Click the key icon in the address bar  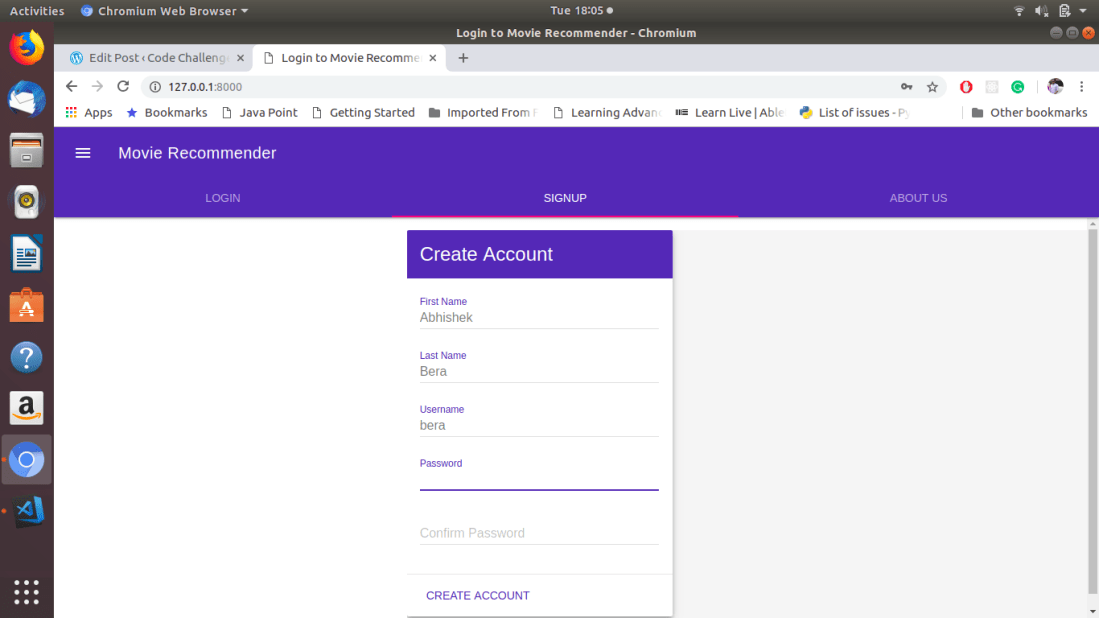[906, 87]
